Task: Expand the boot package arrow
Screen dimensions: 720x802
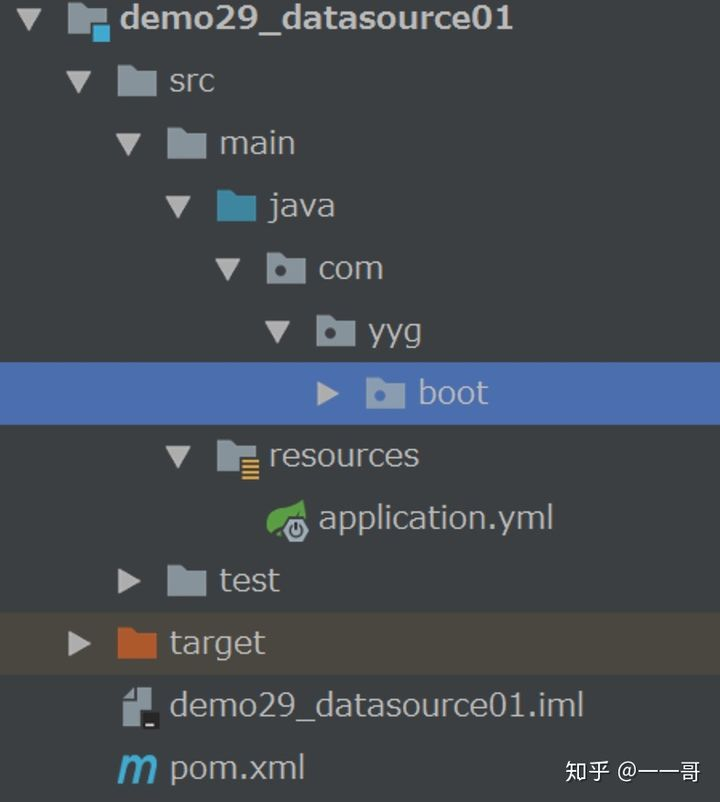Action: 327,394
